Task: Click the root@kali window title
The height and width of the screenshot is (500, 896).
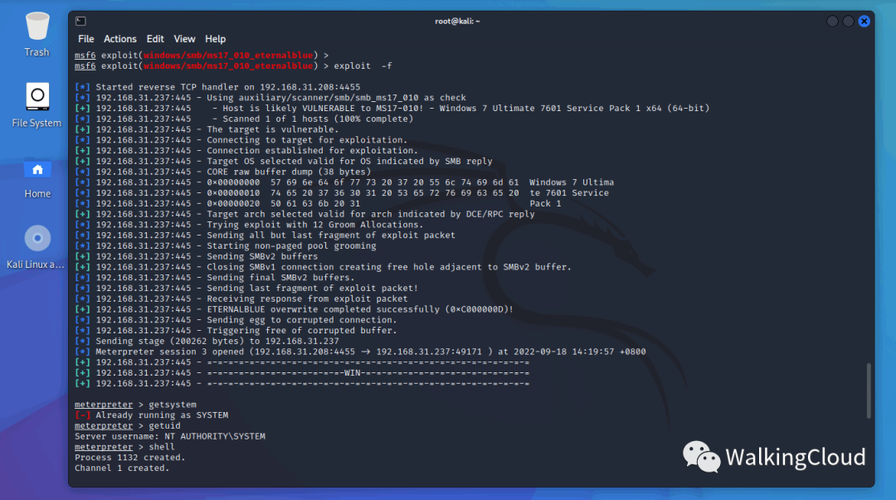Action: pyautogui.click(x=457, y=21)
